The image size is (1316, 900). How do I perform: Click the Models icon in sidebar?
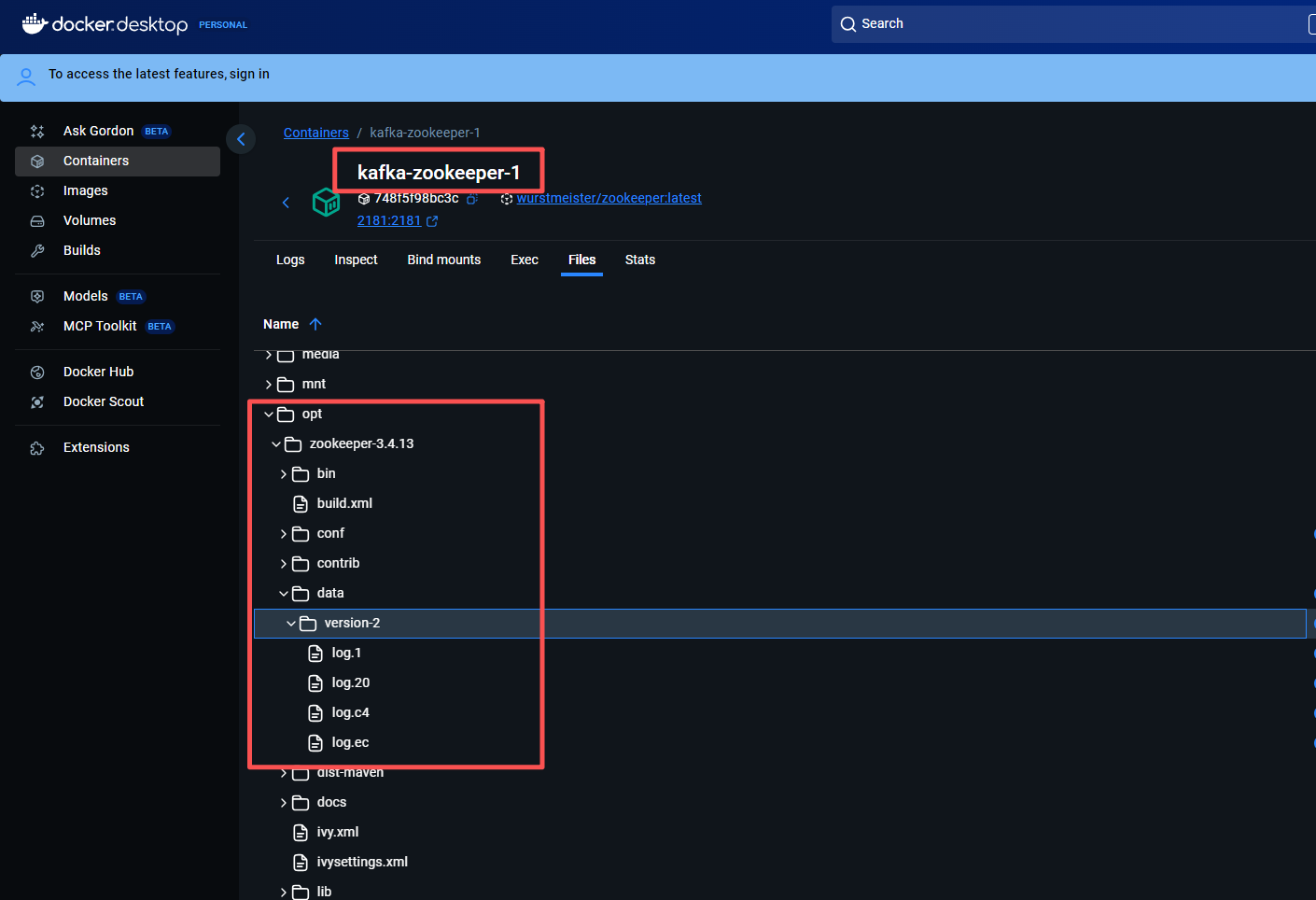[x=37, y=297]
